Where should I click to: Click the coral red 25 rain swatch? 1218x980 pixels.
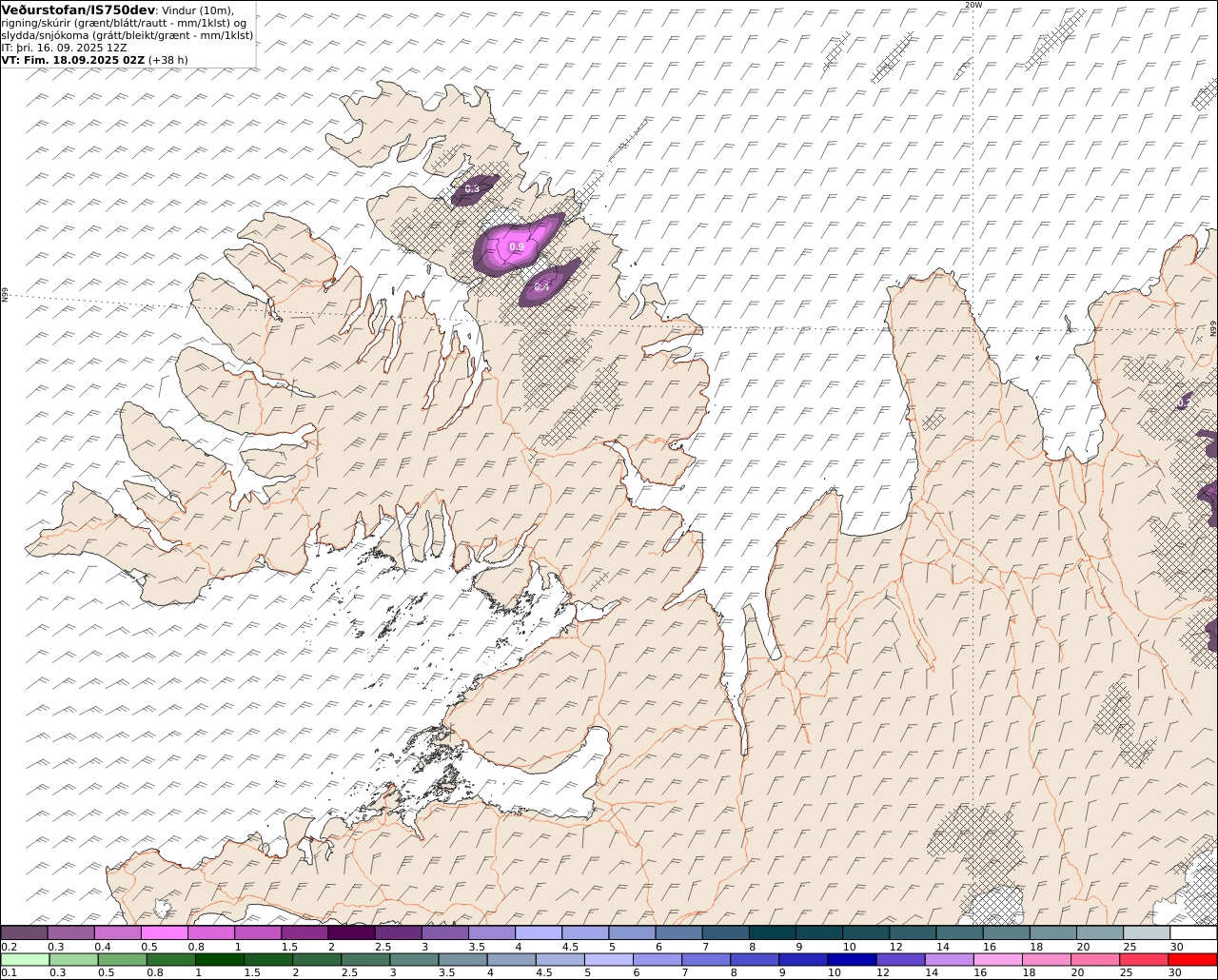pos(1144,960)
